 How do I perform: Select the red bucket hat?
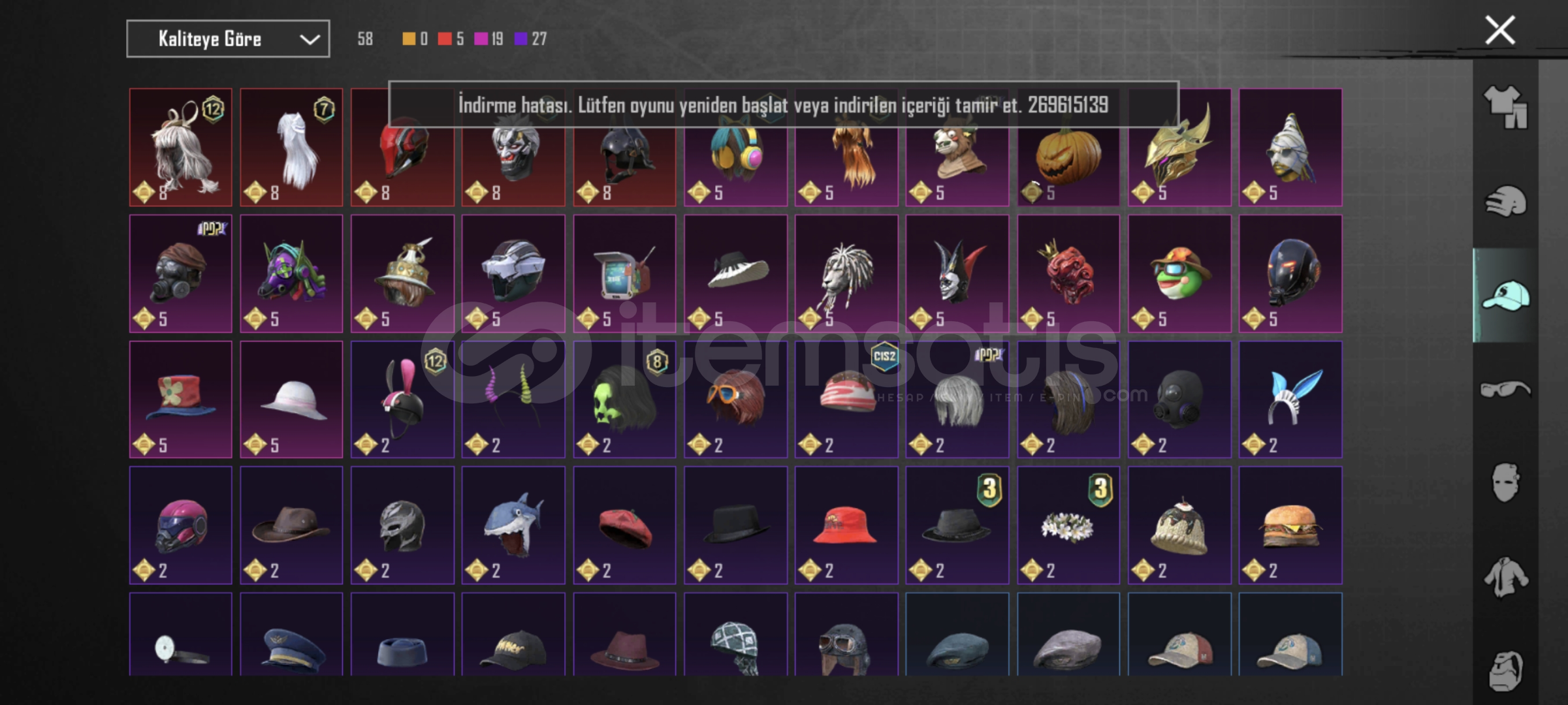click(846, 525)
